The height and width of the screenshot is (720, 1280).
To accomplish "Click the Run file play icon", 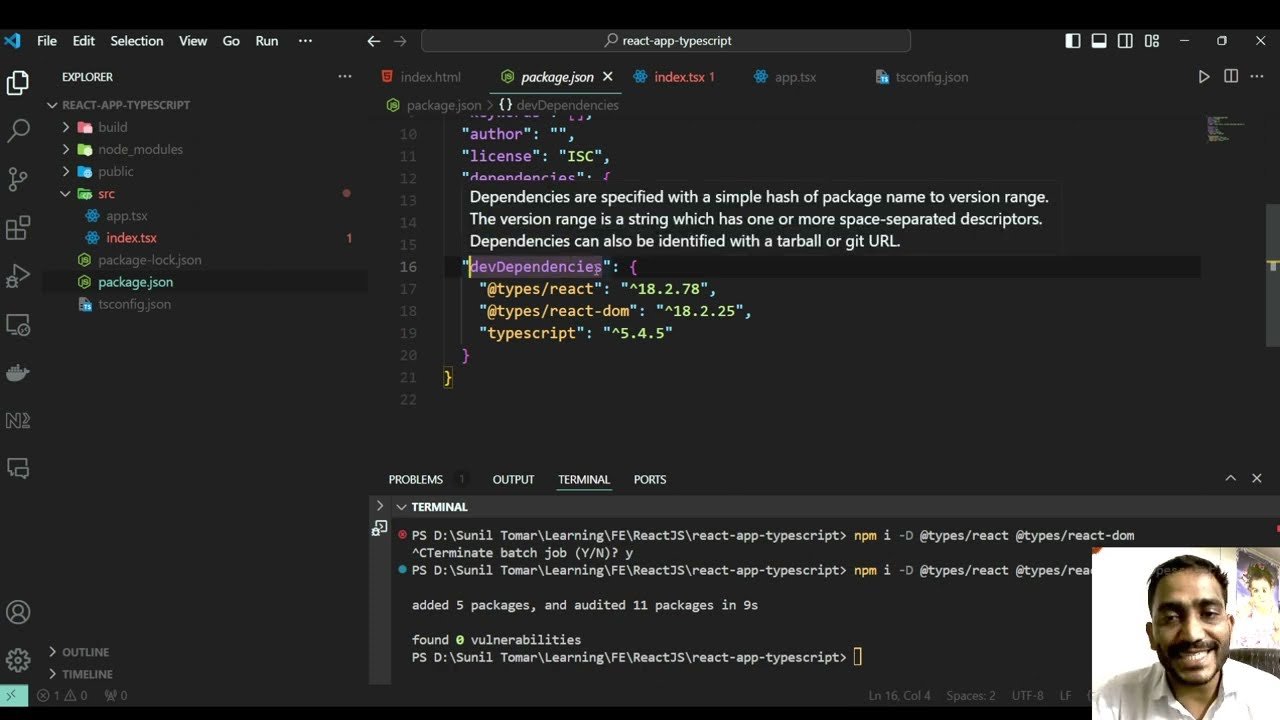I will [x=1204, y=77].
